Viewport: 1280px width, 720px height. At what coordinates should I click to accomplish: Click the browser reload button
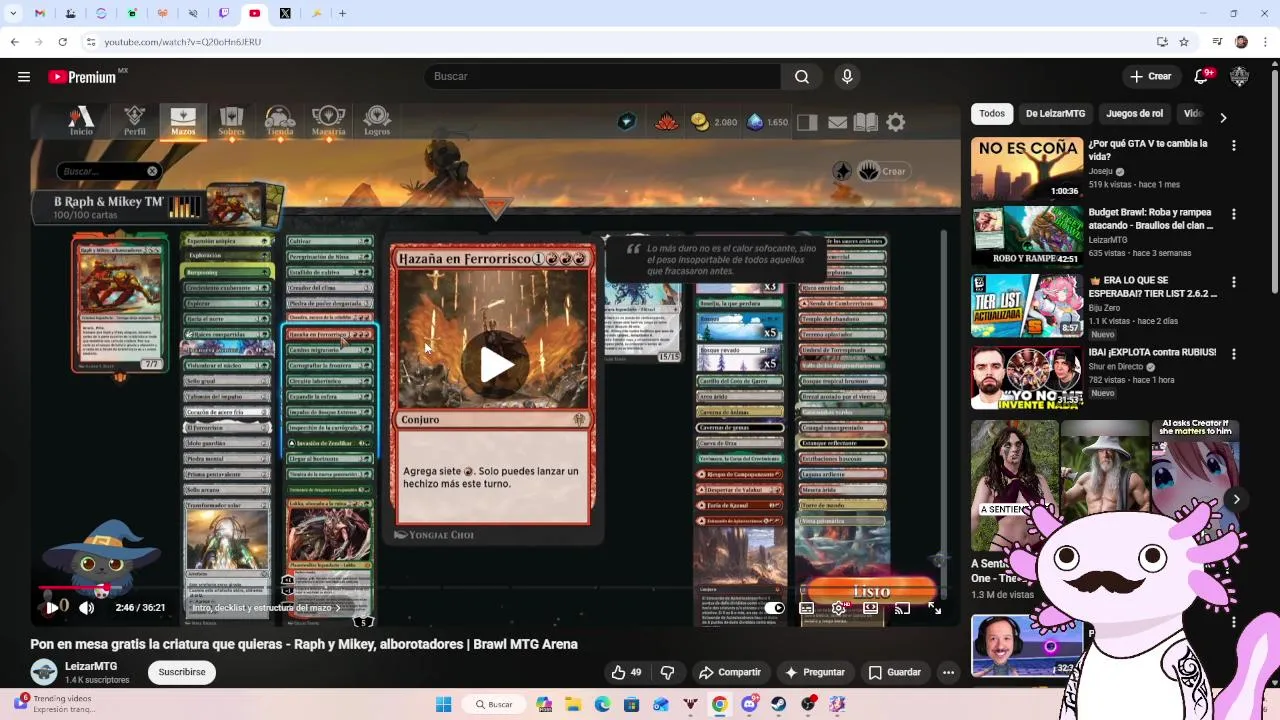tap(62, 42)
